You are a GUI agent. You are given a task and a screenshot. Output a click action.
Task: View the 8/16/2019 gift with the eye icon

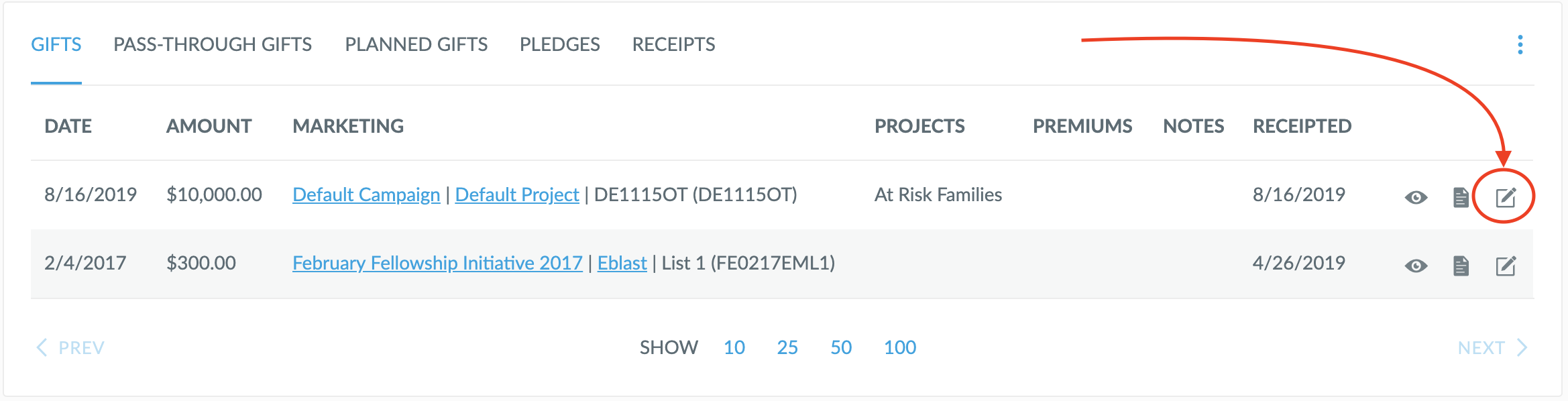1416,197
